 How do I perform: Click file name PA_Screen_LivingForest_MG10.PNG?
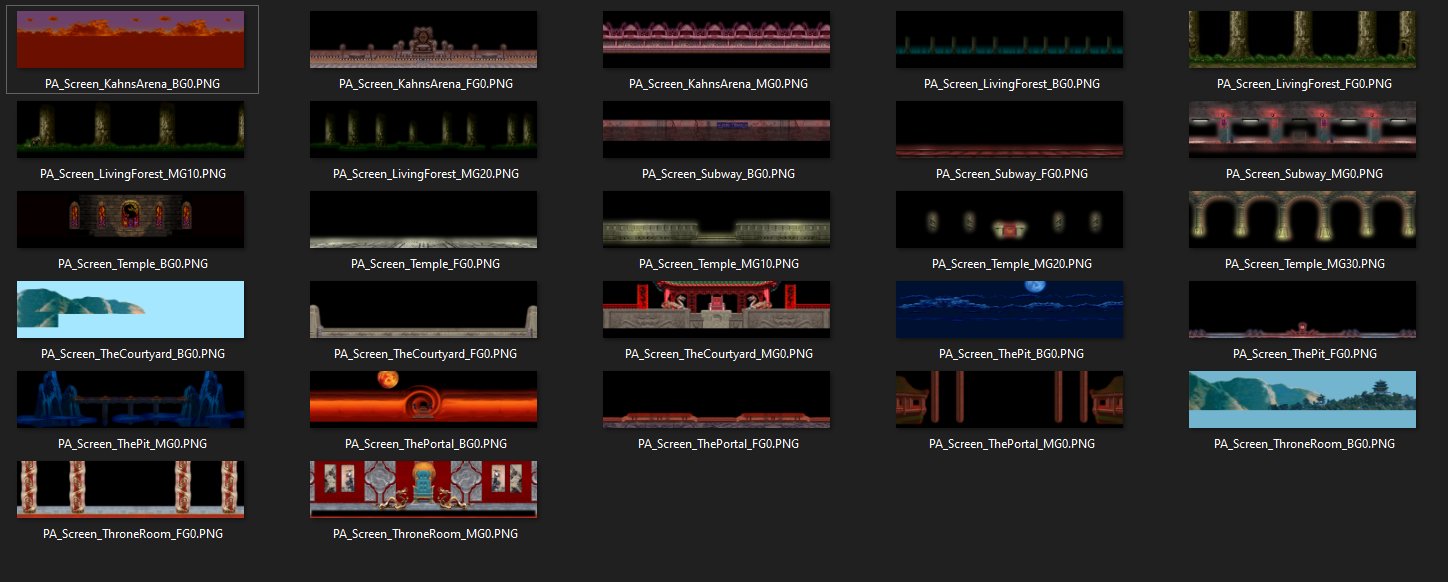(x=132, y=174)
